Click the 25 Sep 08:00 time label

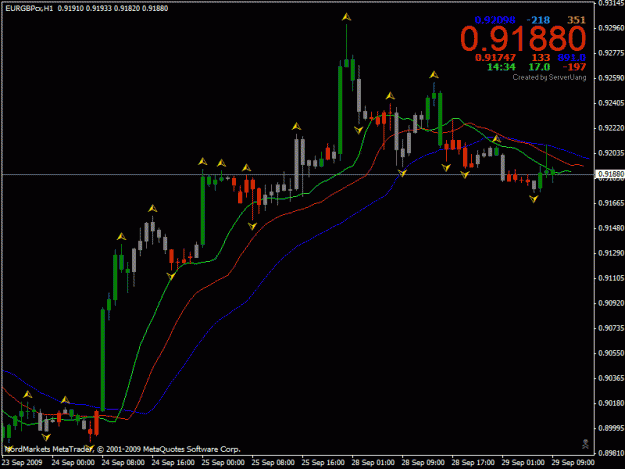(x=273, y=463)
